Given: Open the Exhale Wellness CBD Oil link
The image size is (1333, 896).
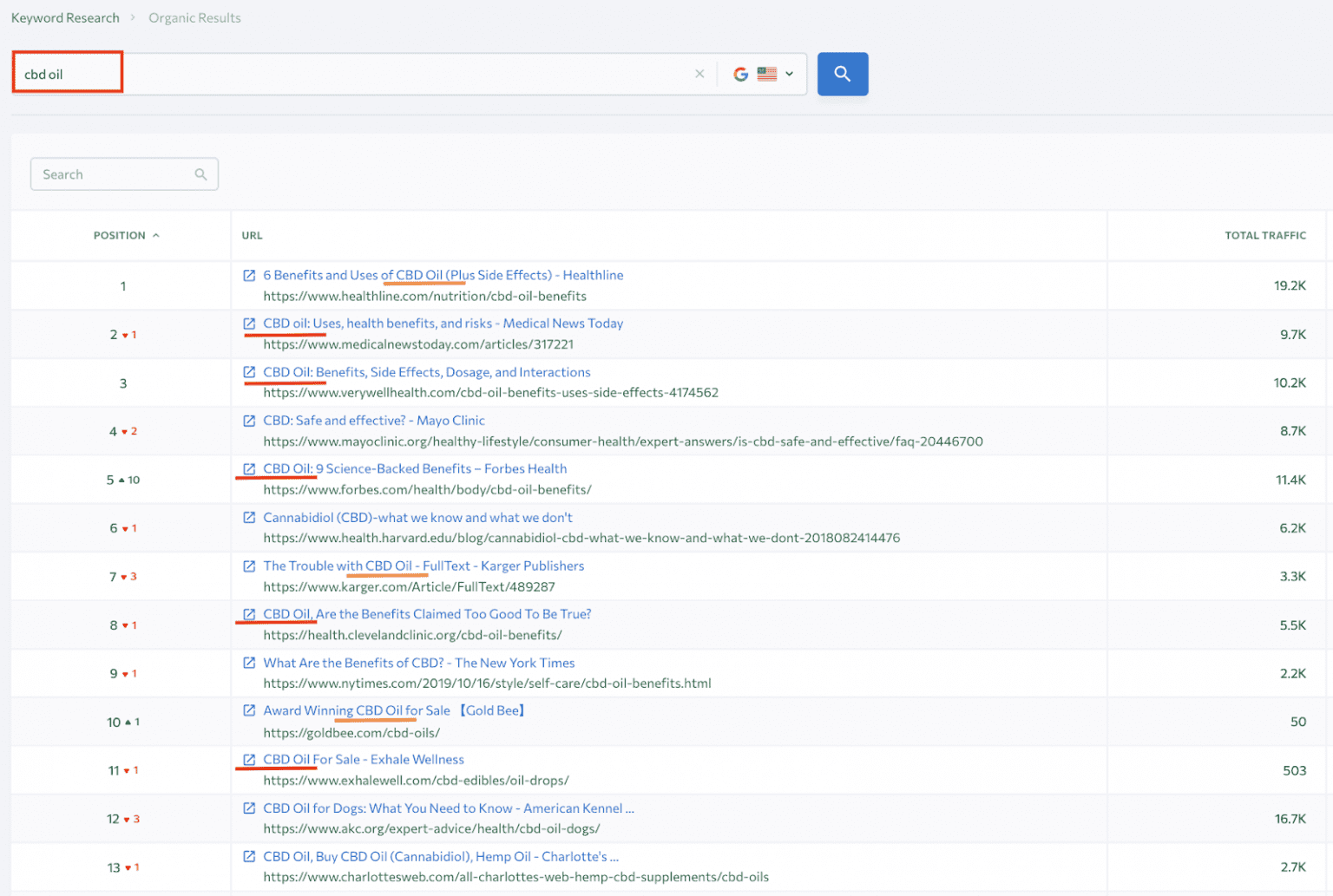Looking at the screenshot, I should pos(364,759).
